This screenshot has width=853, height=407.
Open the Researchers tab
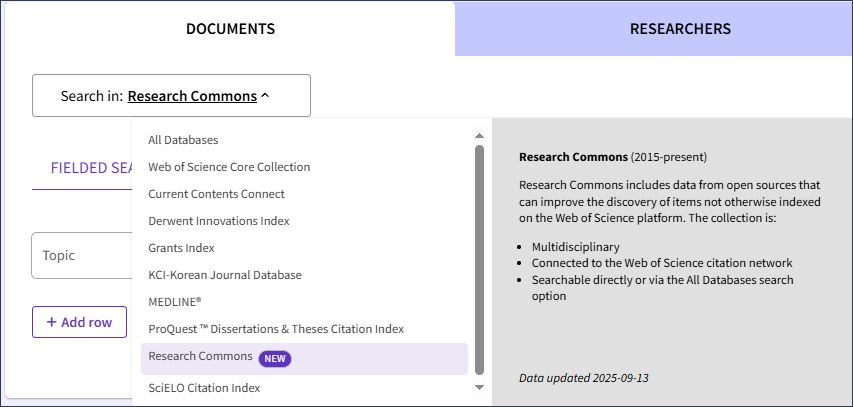(680, 29)
